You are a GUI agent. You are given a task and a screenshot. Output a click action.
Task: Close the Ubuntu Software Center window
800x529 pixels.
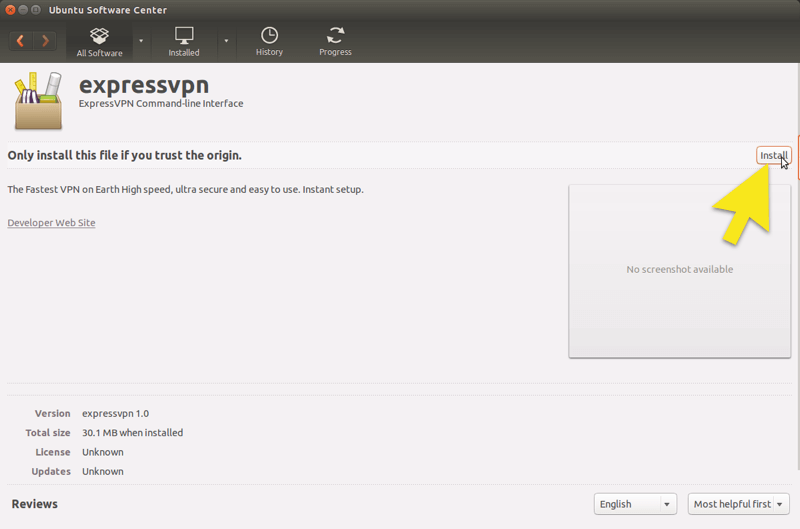[x=10, y=10]
